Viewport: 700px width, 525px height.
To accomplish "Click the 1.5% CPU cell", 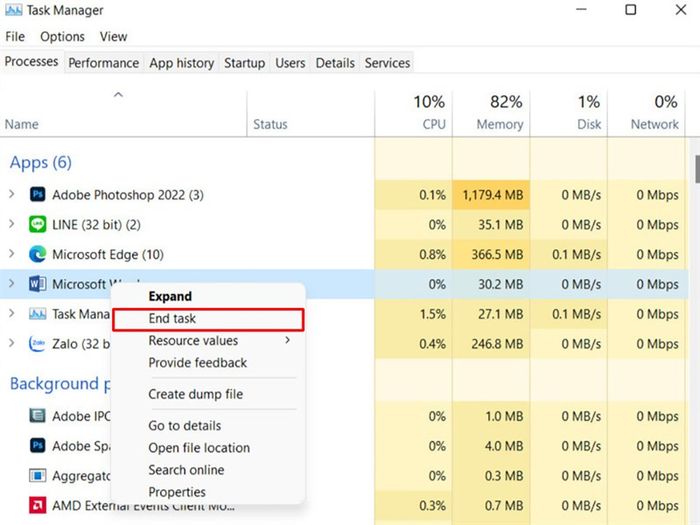I will click(414, 314).
